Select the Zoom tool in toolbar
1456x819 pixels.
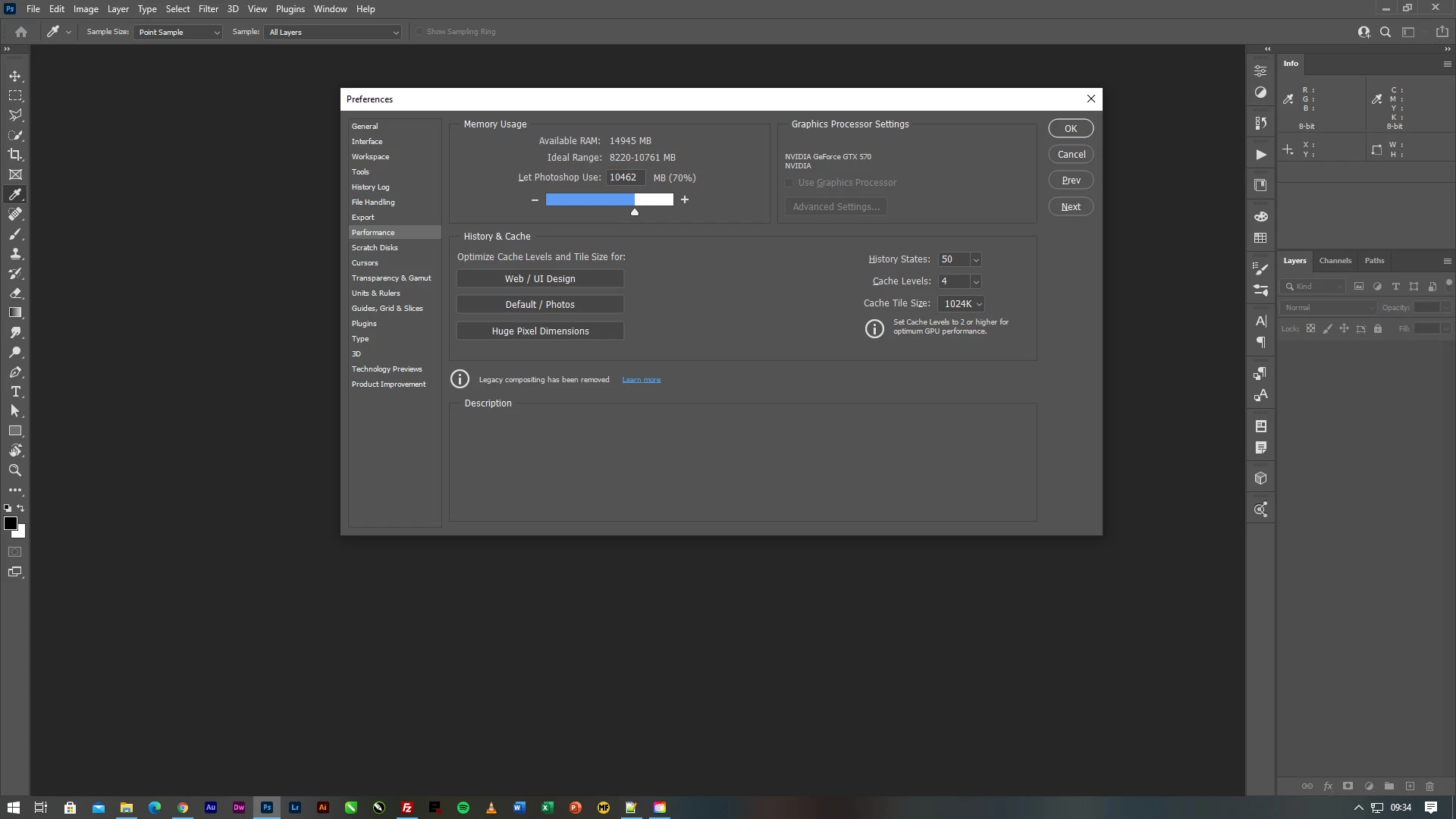[15, 471]
